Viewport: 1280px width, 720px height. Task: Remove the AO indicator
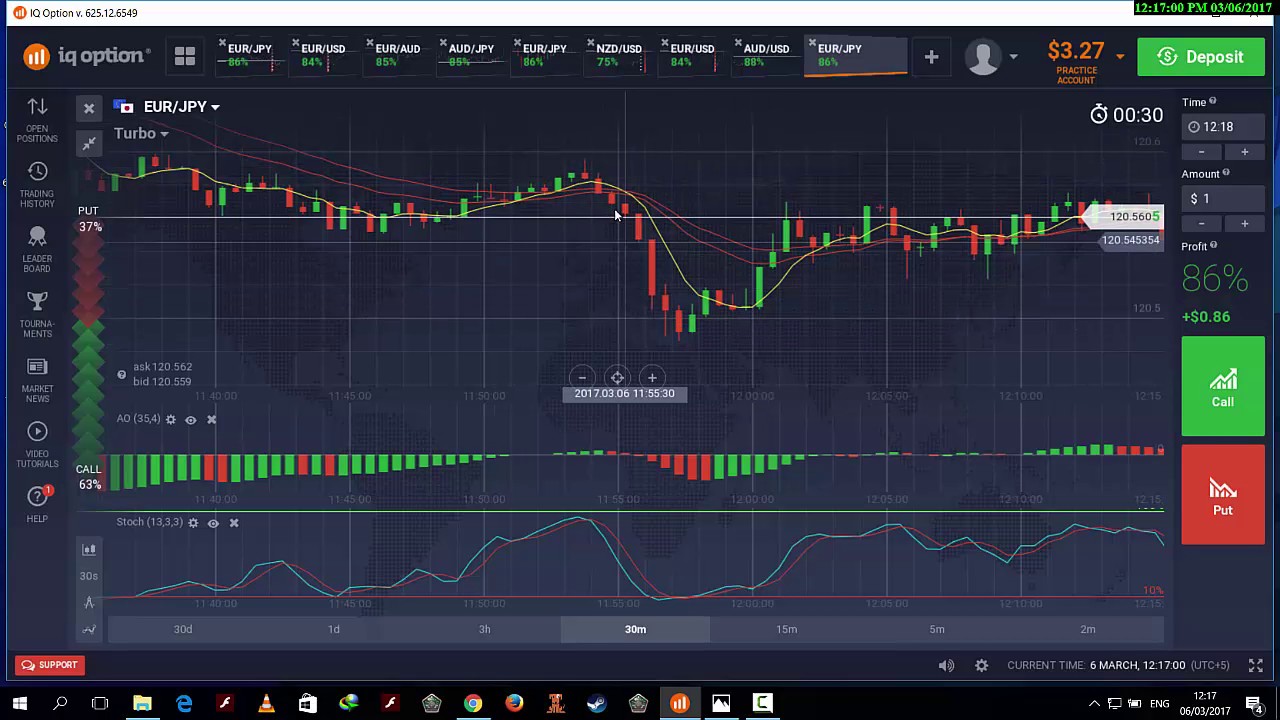[211, 419]
